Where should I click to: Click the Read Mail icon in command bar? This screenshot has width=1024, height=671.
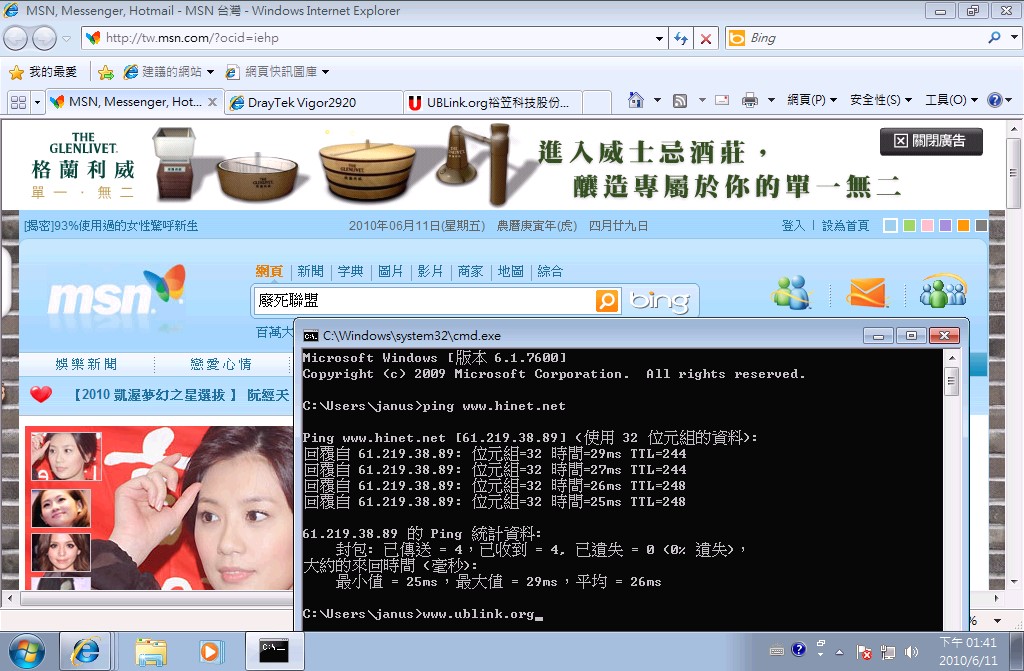click(722, 100)
